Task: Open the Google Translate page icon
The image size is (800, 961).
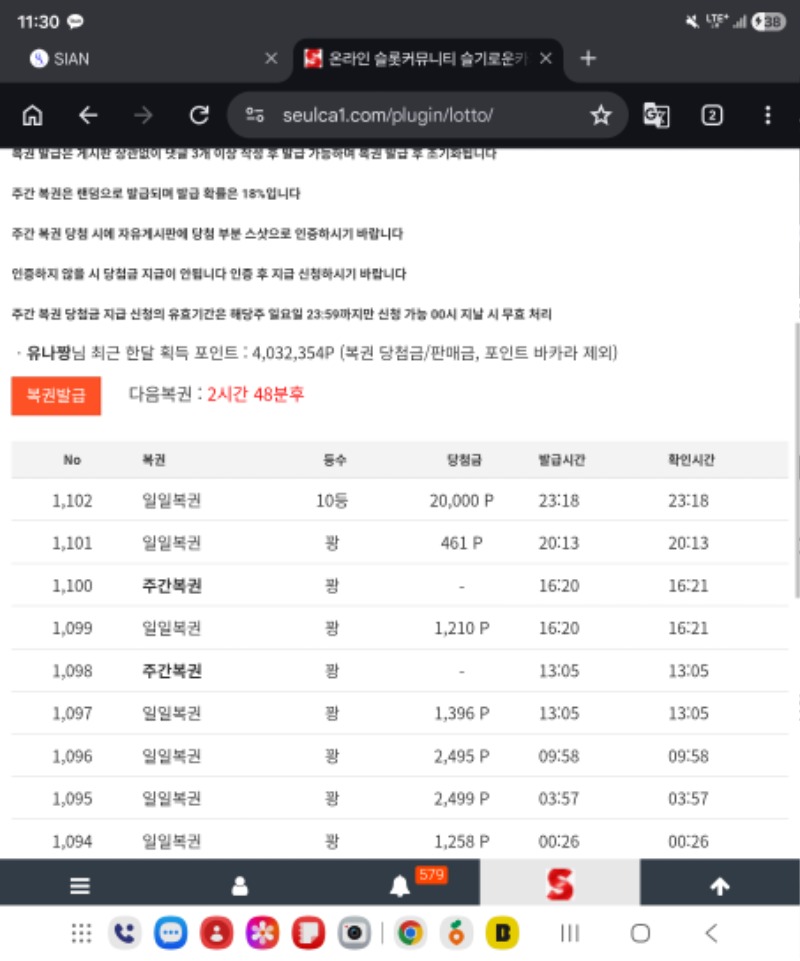Action: pyautogui.click(x=656, y=115)
